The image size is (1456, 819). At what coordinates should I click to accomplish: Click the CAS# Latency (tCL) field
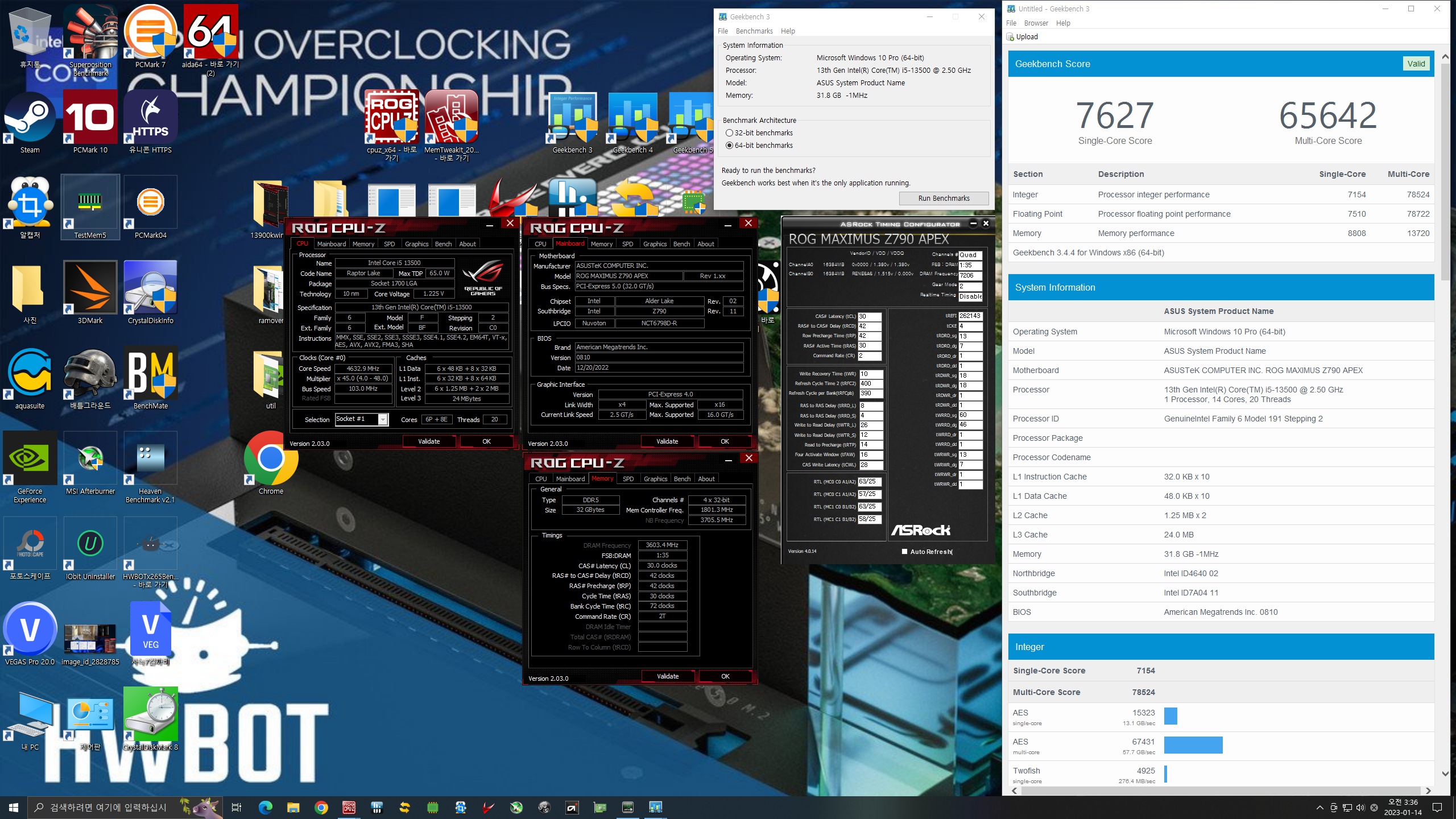[869, 316]
